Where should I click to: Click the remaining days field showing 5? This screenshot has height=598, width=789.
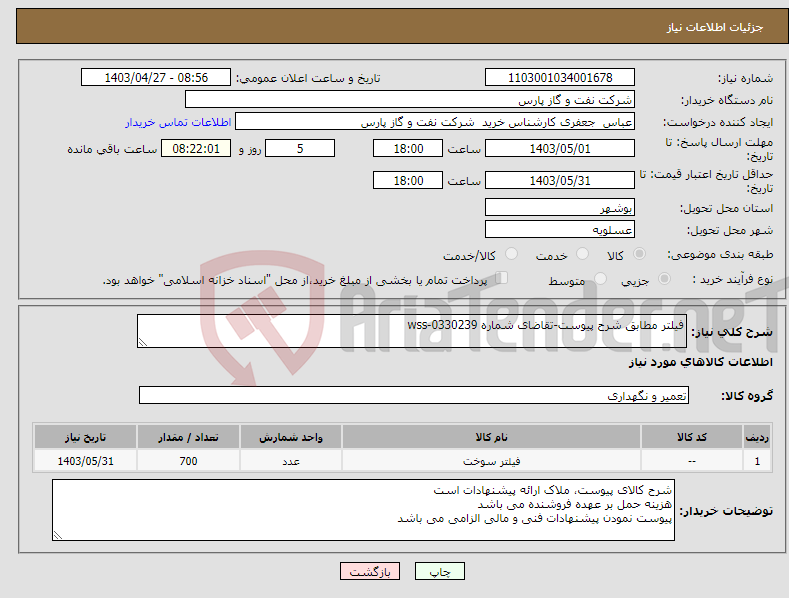(x=300, y=148)
